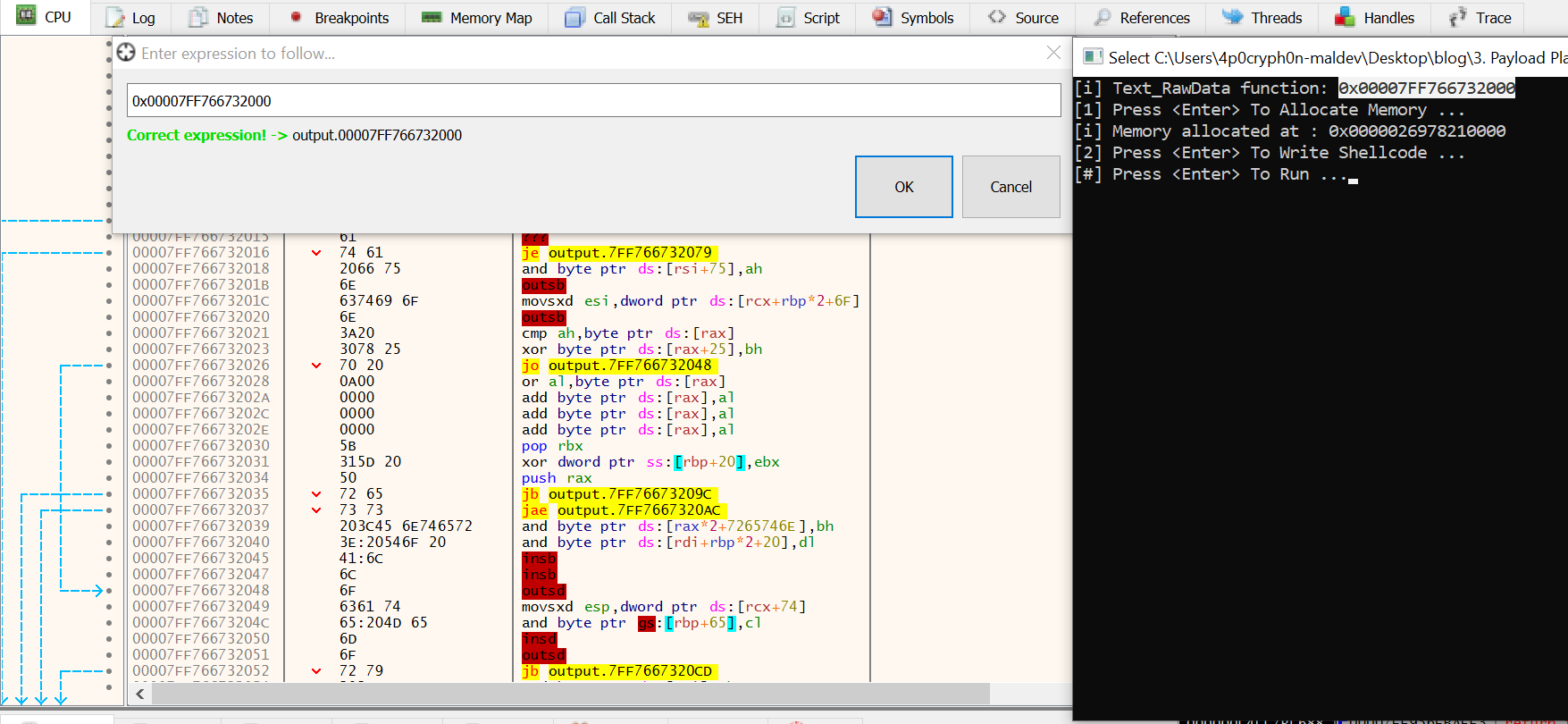The width and height of the screenshot is (1568, 724).
Task: Click 'Memory allocated at' line in console
Action: pyautogui.click(x=1290, y=131)
